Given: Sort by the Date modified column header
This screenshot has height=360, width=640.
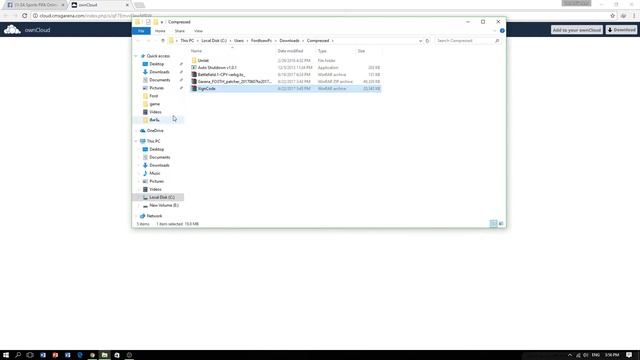Looking at the screenshot, I should tap(290, 51).
